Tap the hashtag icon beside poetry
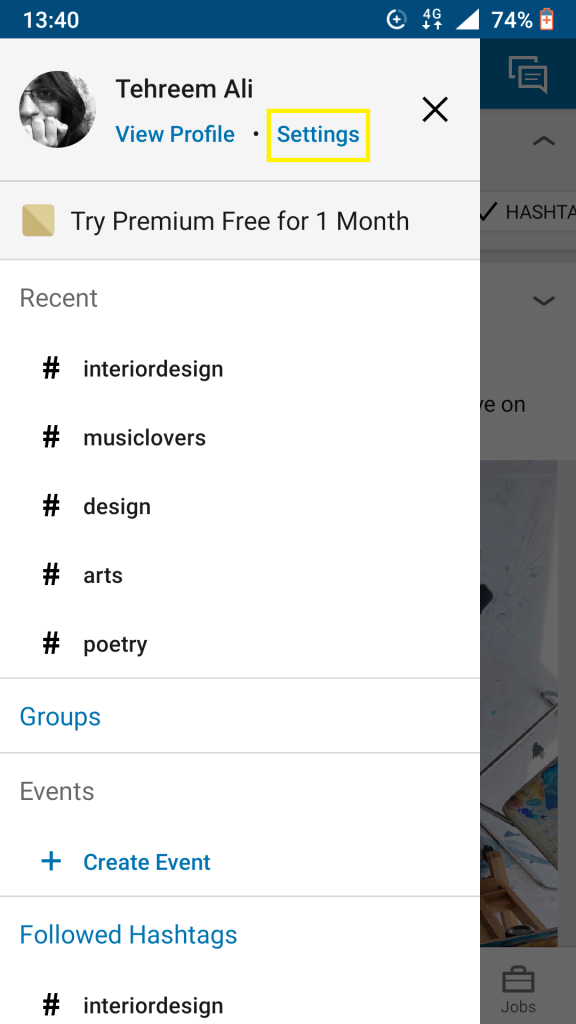Screen dimensions: 576x1024 [x=51, y=643]
